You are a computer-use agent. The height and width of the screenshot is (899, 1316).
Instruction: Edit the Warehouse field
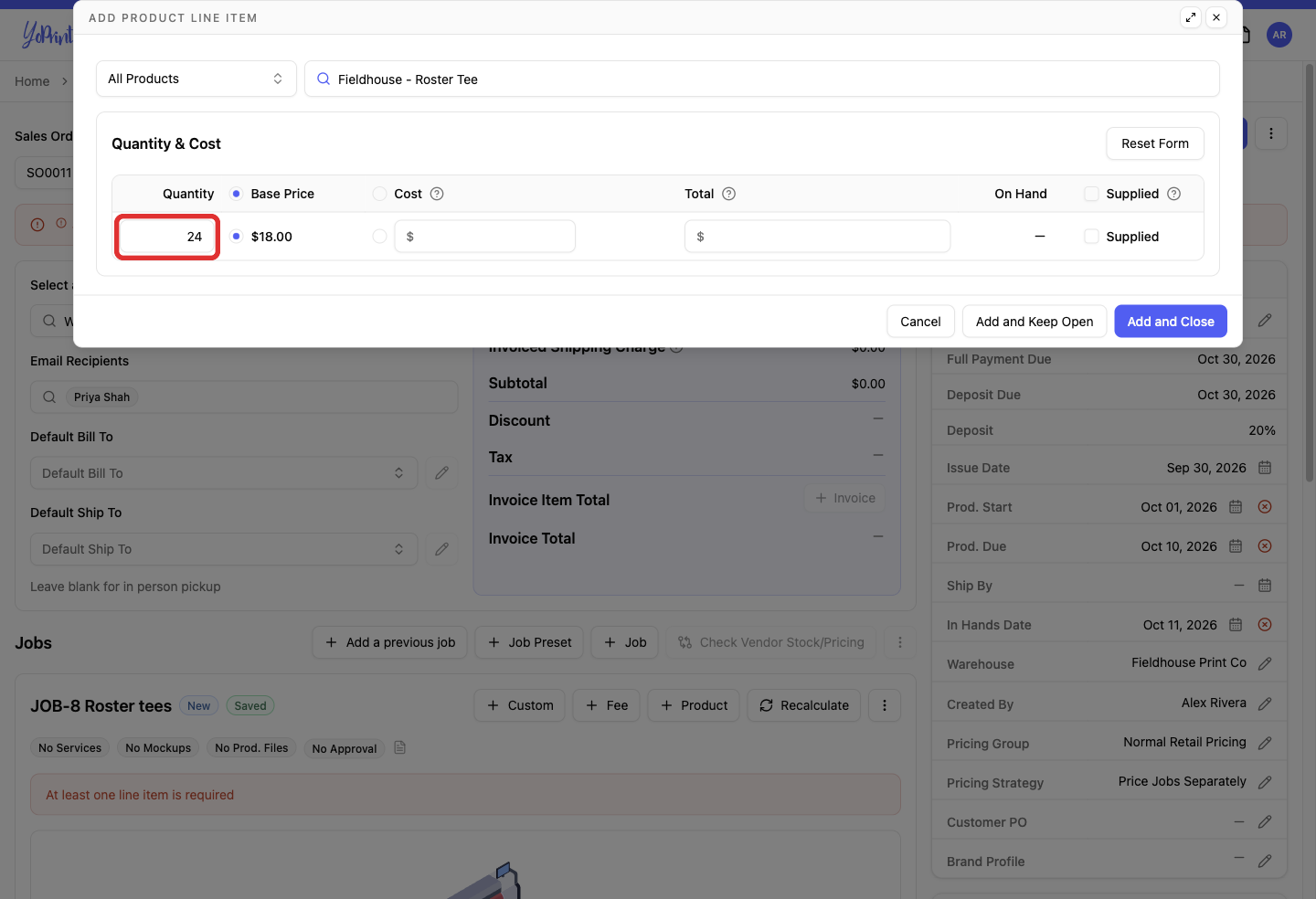pos(1265,663)
